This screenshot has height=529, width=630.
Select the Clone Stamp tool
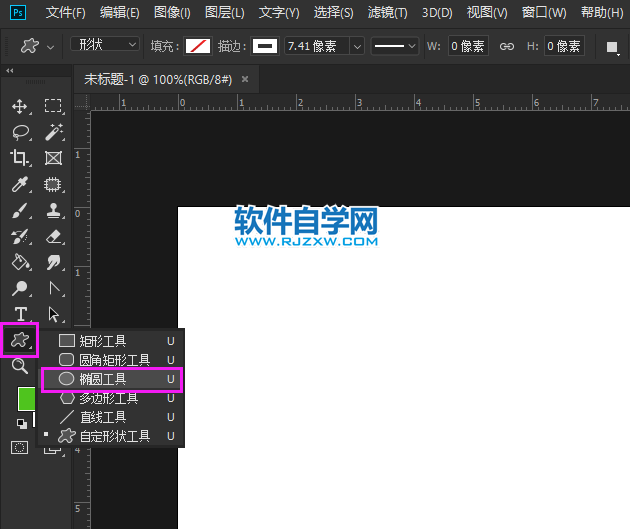tap(54, 211)
